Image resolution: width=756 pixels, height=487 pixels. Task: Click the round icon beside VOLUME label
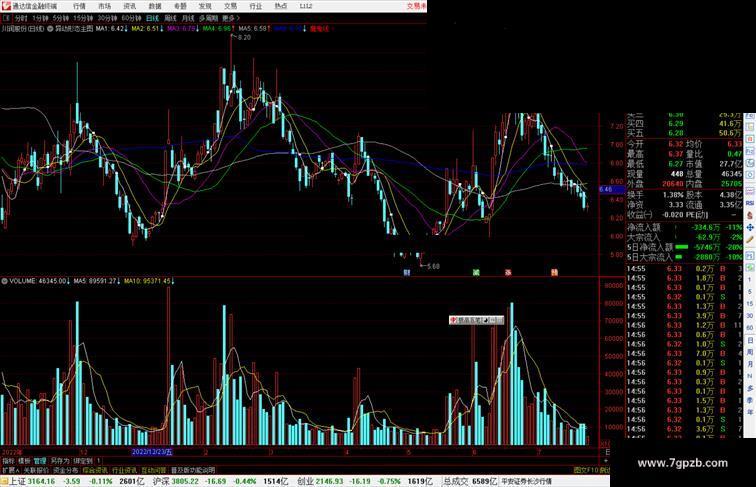pyautogui.click(x=4, y=281)
